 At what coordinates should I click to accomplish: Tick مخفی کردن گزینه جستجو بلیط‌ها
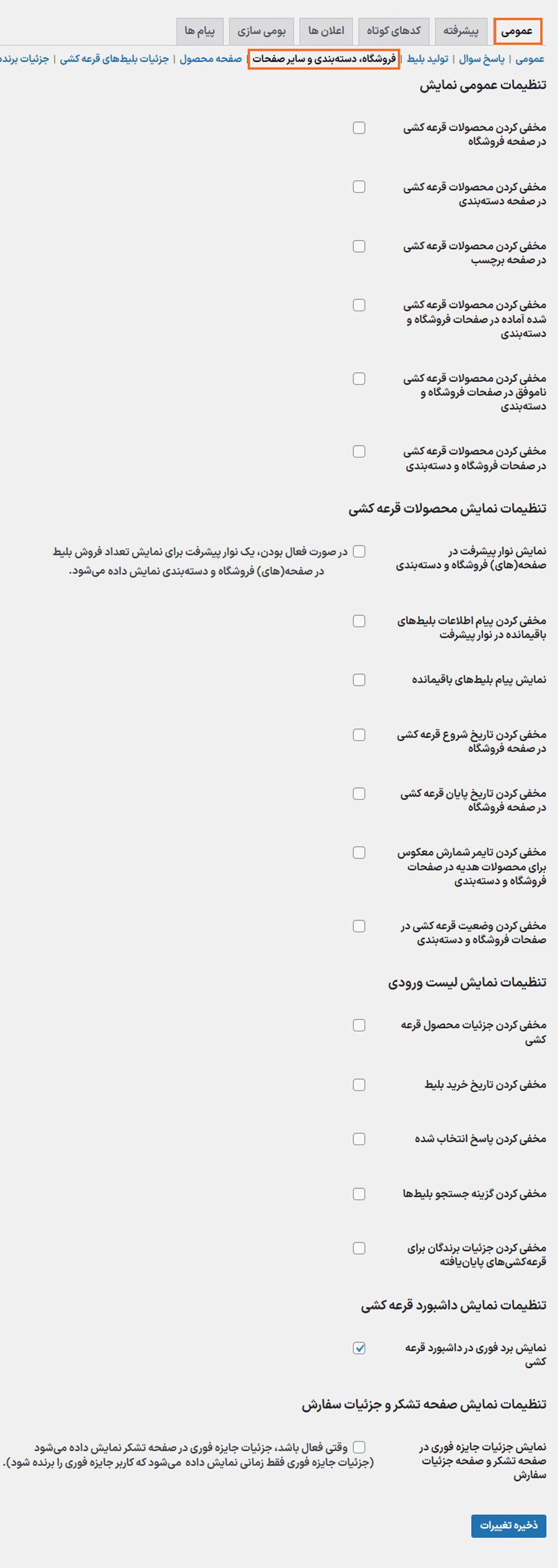[x=359, y=1193]
